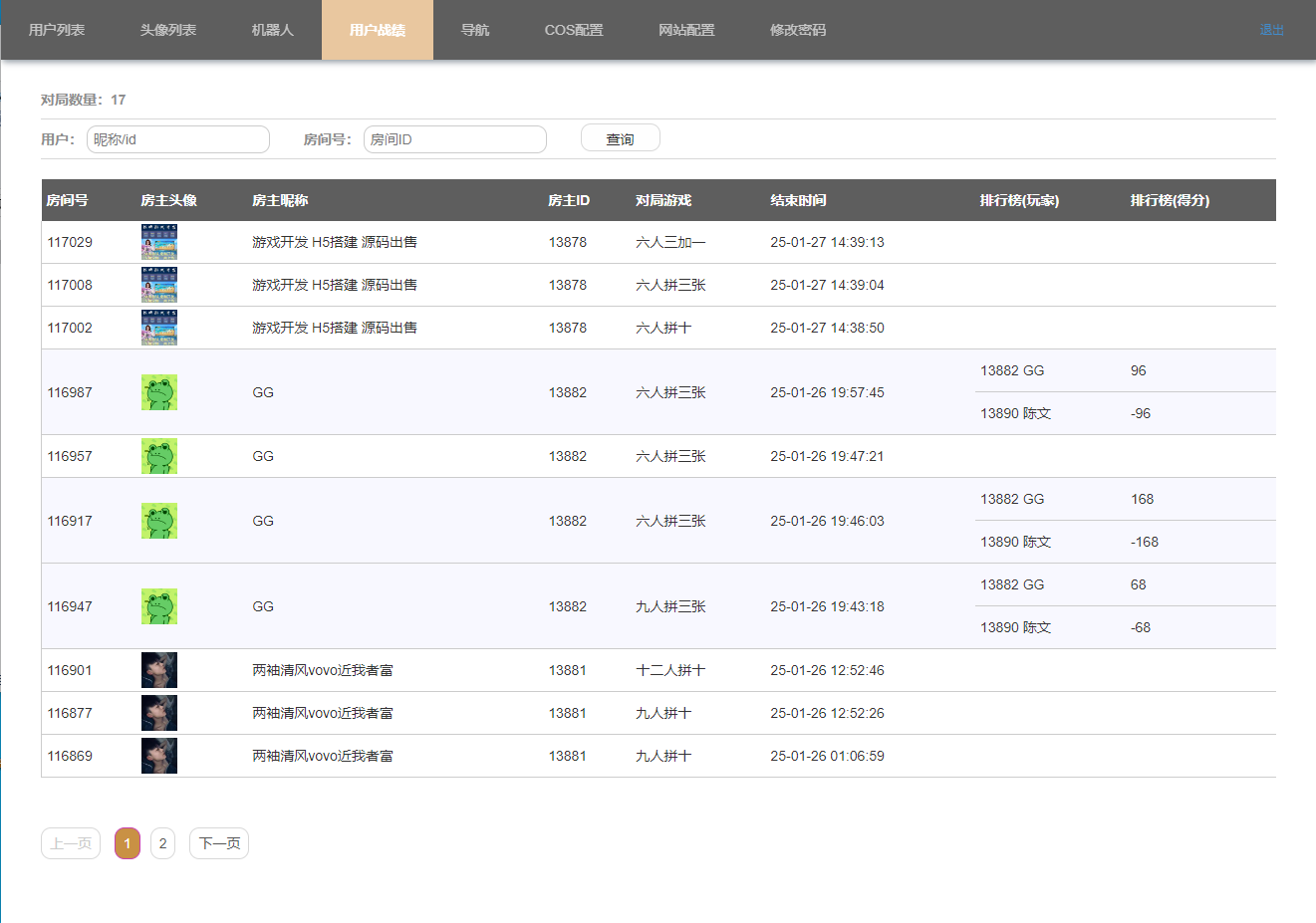View room 117029 owner's avatar thumbnail
The height and width of the screenshot is (923, 1316).
[158, 241]
